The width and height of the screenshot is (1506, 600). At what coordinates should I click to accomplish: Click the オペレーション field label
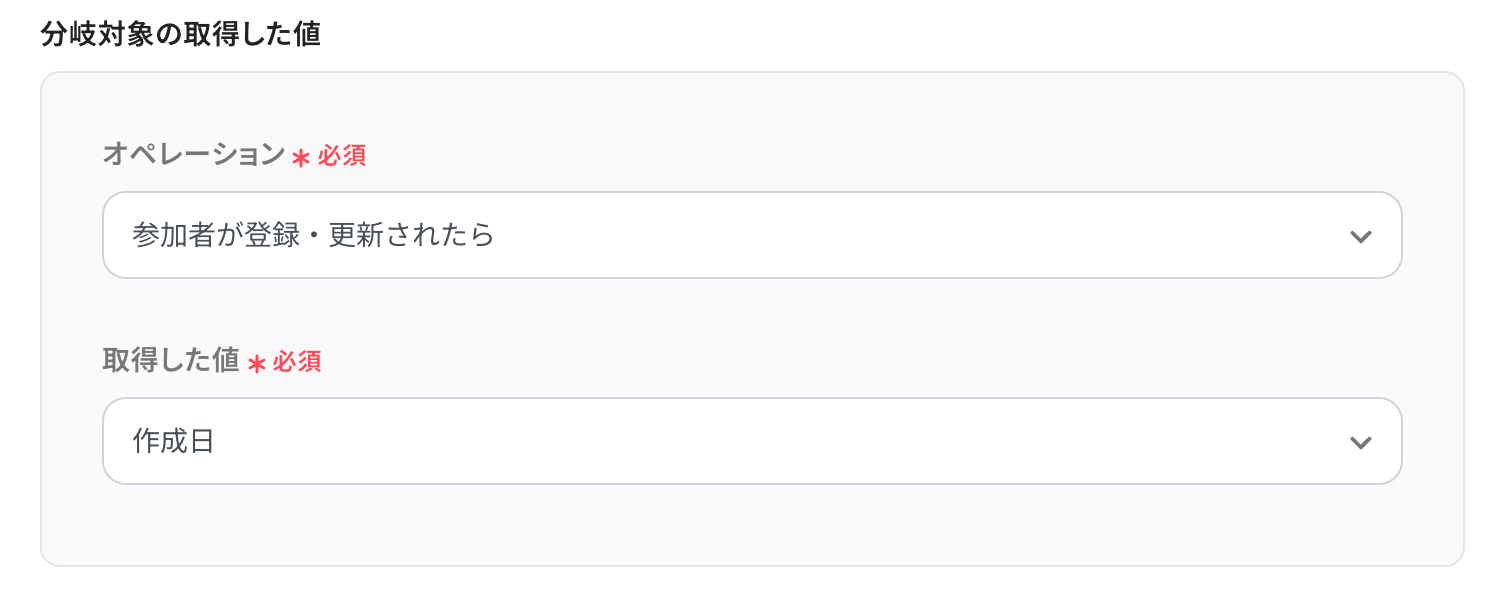point(194,155)
